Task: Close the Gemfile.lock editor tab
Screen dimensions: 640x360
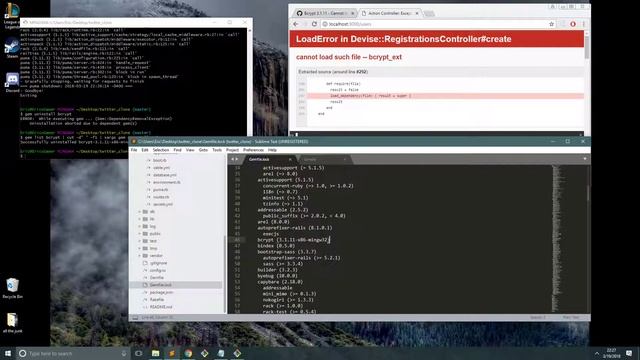Action: pos(290,159)
